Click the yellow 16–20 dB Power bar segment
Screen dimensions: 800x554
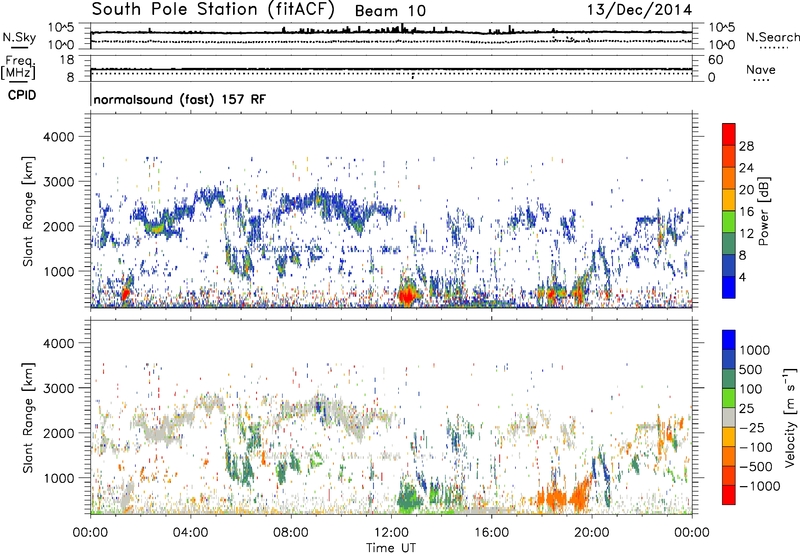click(729, 199)
